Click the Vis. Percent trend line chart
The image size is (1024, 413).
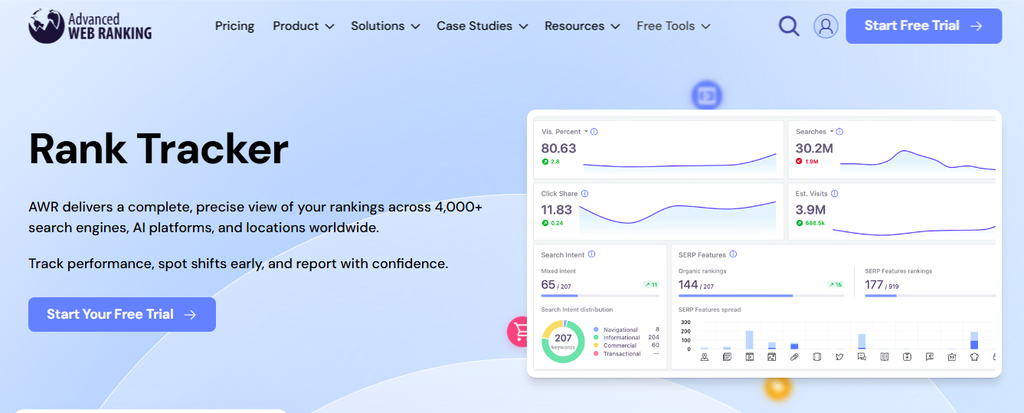[679, 163]
